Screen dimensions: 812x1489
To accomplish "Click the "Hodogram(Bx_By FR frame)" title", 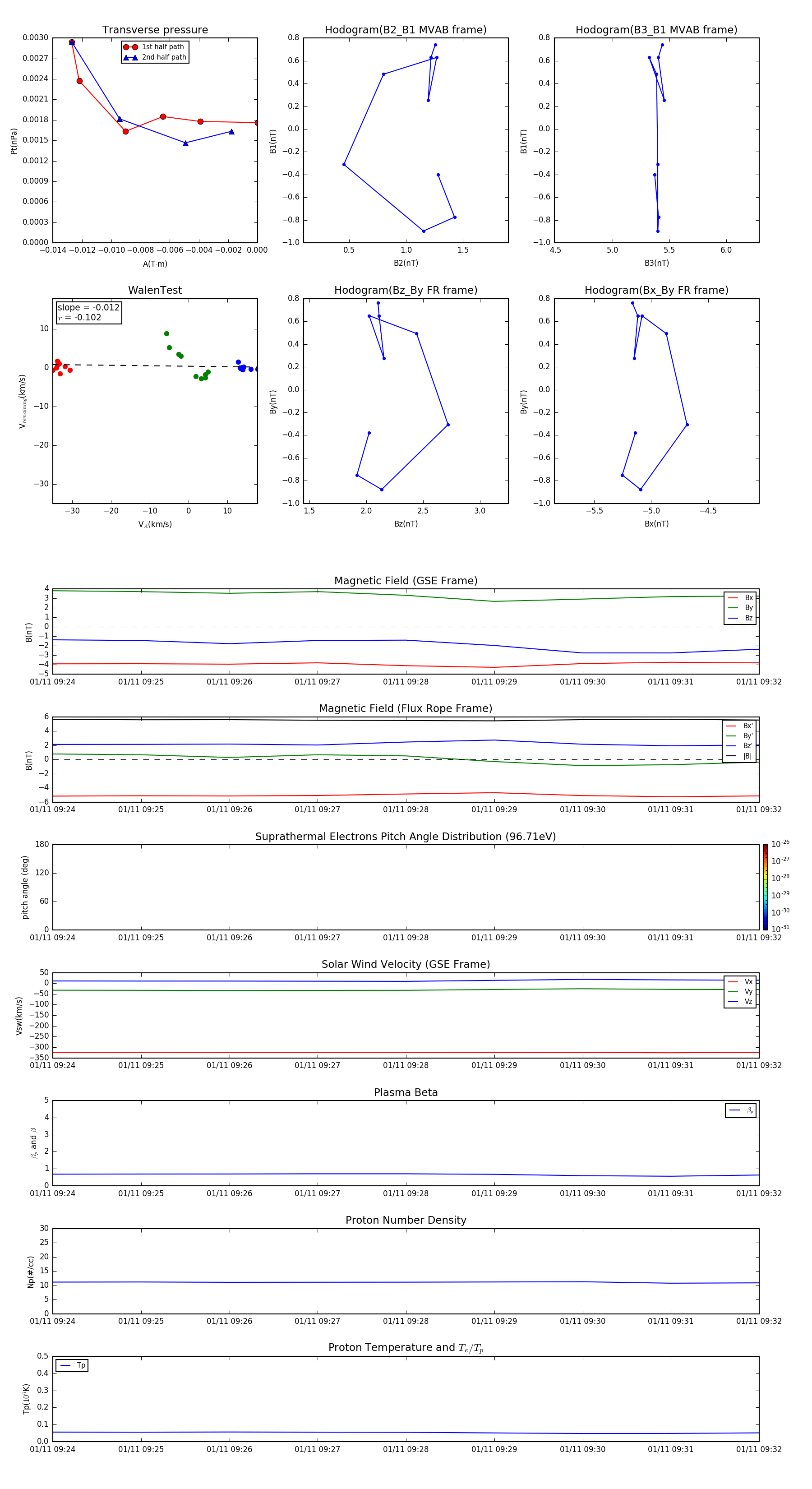I will (x=656, y=290).
